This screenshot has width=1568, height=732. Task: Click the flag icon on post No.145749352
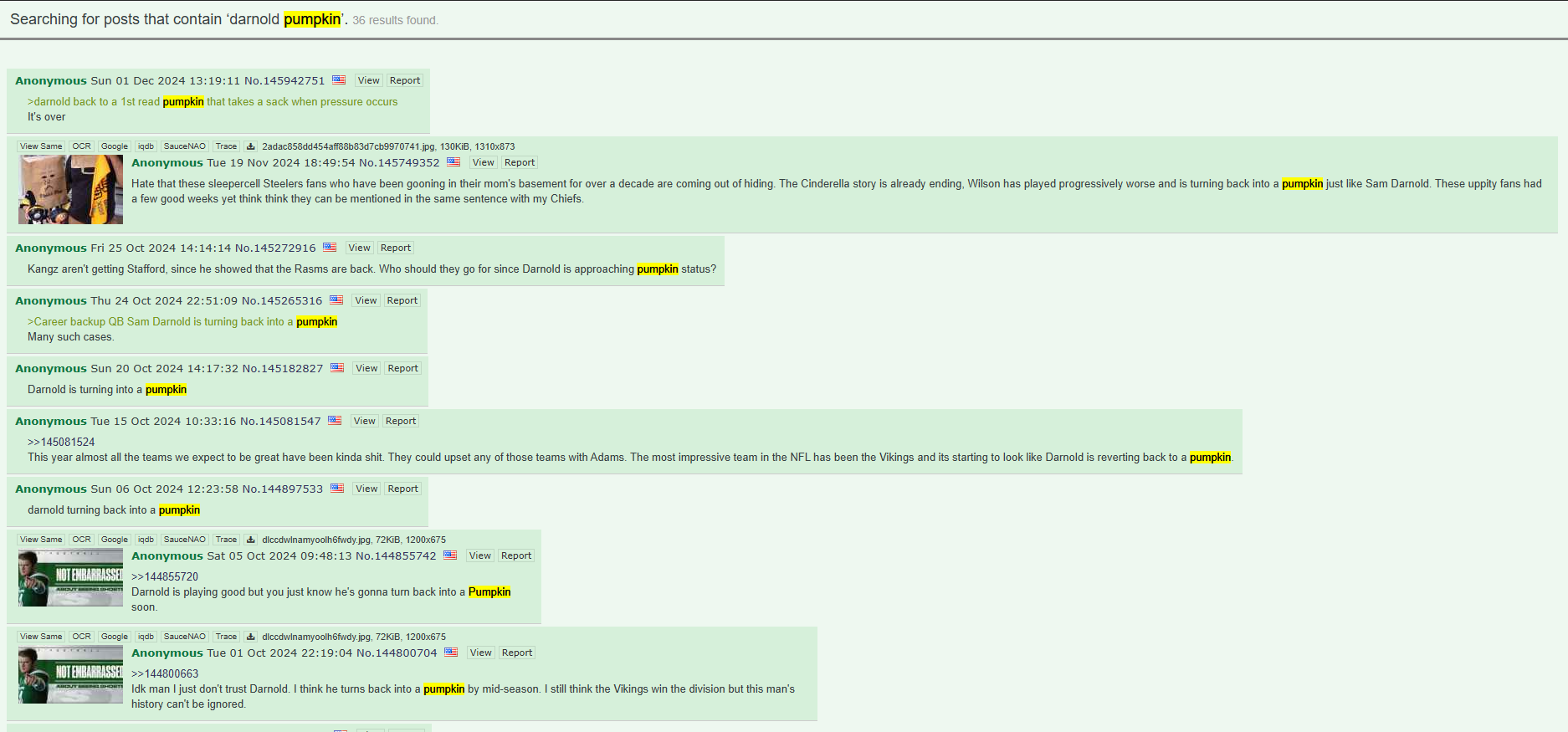[453, 162]
